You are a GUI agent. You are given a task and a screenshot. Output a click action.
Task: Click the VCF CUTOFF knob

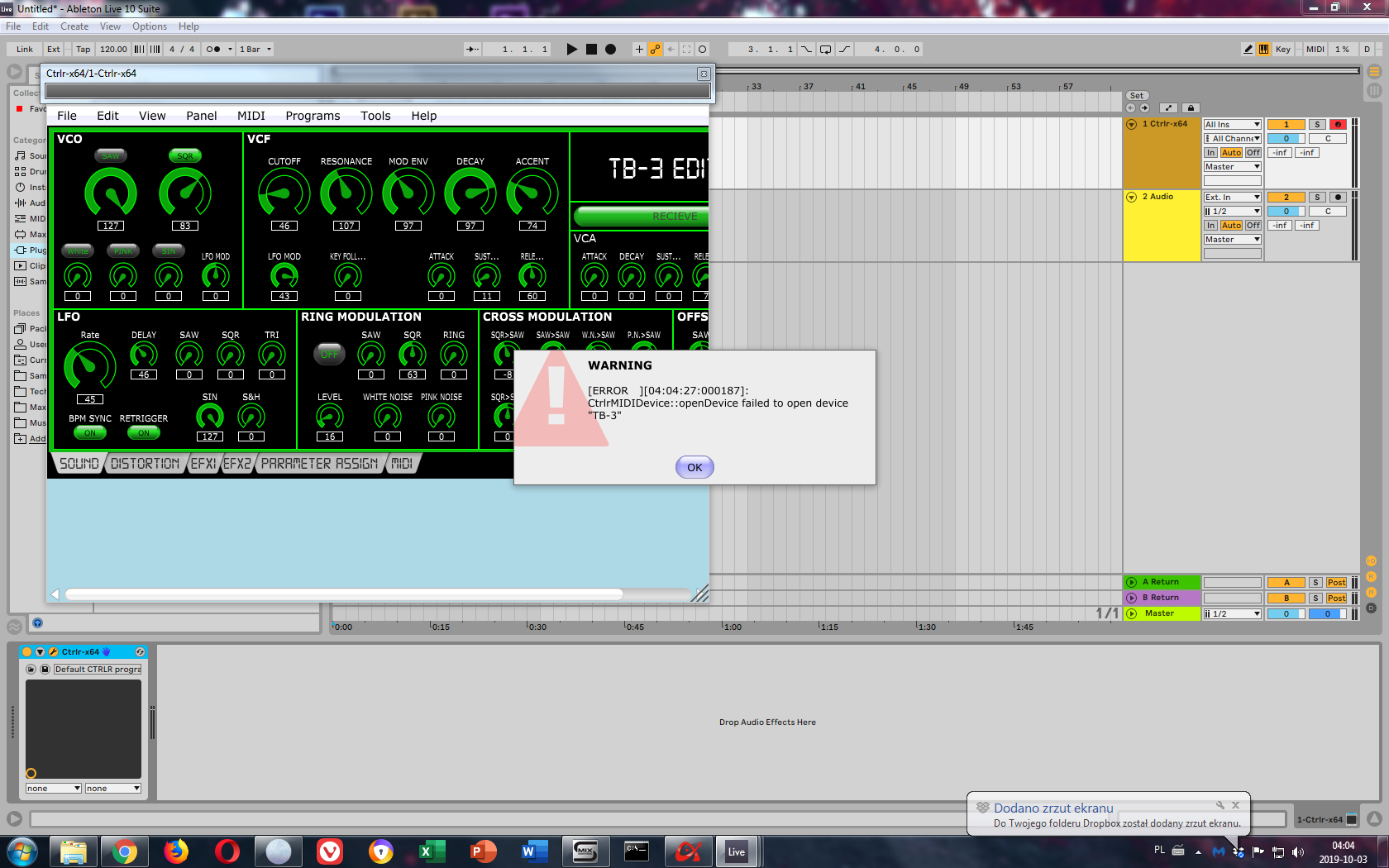(284, 193)
